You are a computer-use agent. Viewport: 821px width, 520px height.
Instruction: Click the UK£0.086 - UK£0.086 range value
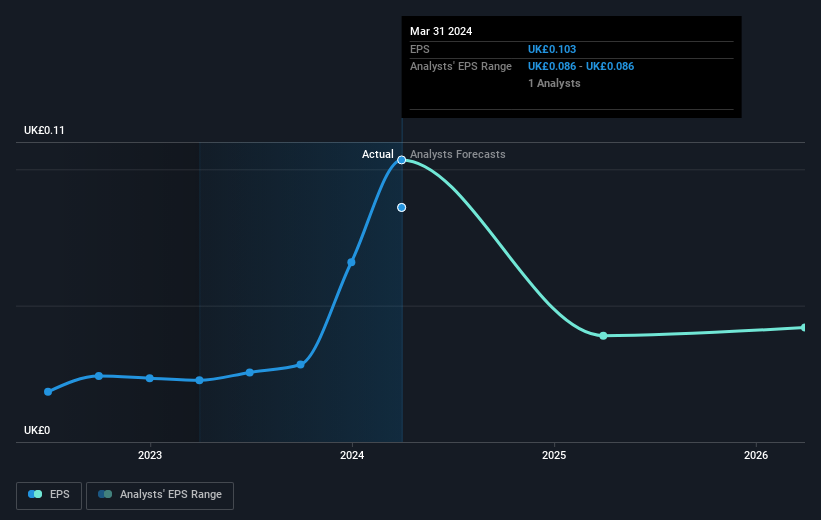coord(581,67)
